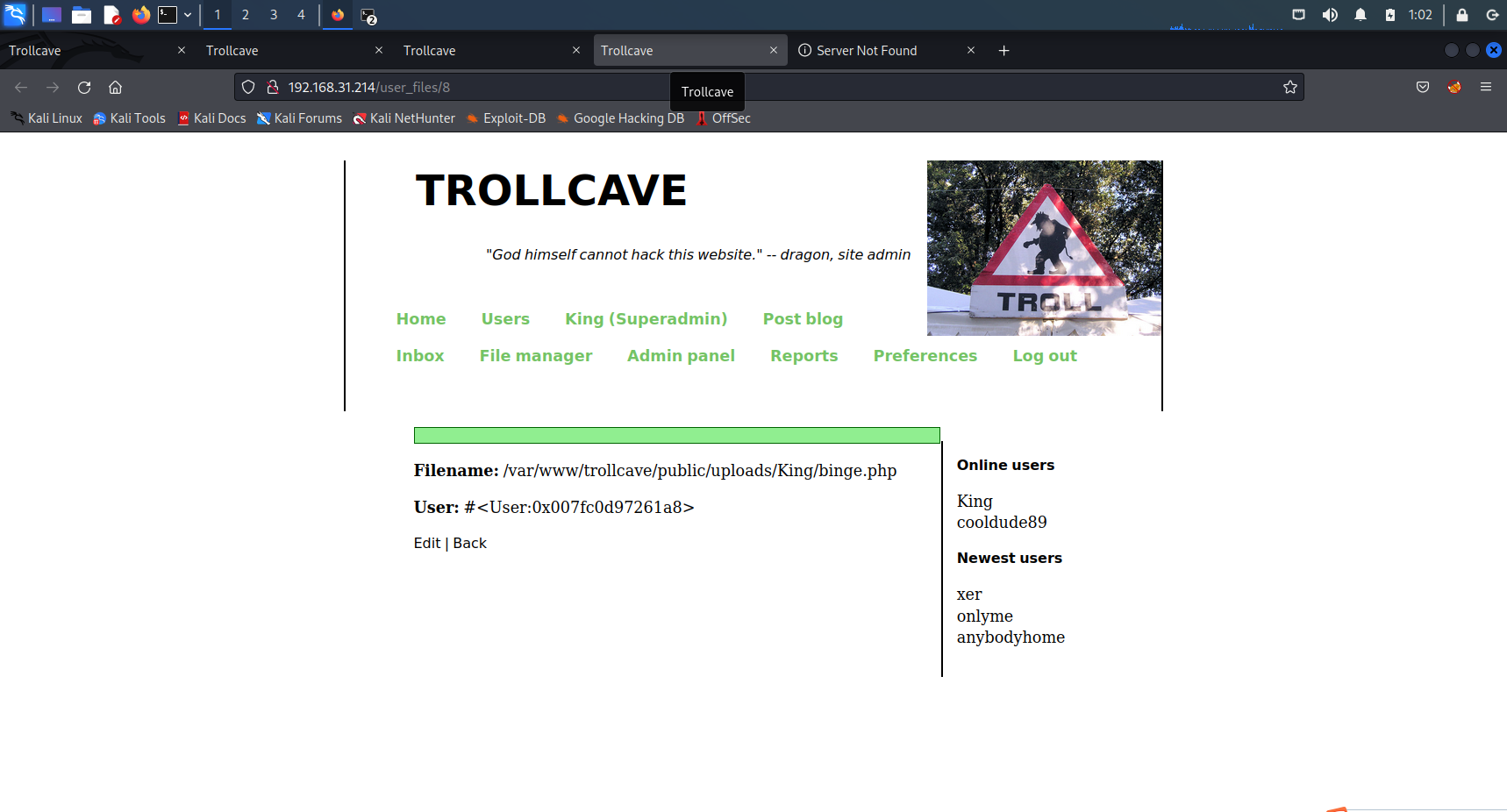Open the Pocket save icon
This screenshot has height=812, width=1507.
click(1423, 87)
